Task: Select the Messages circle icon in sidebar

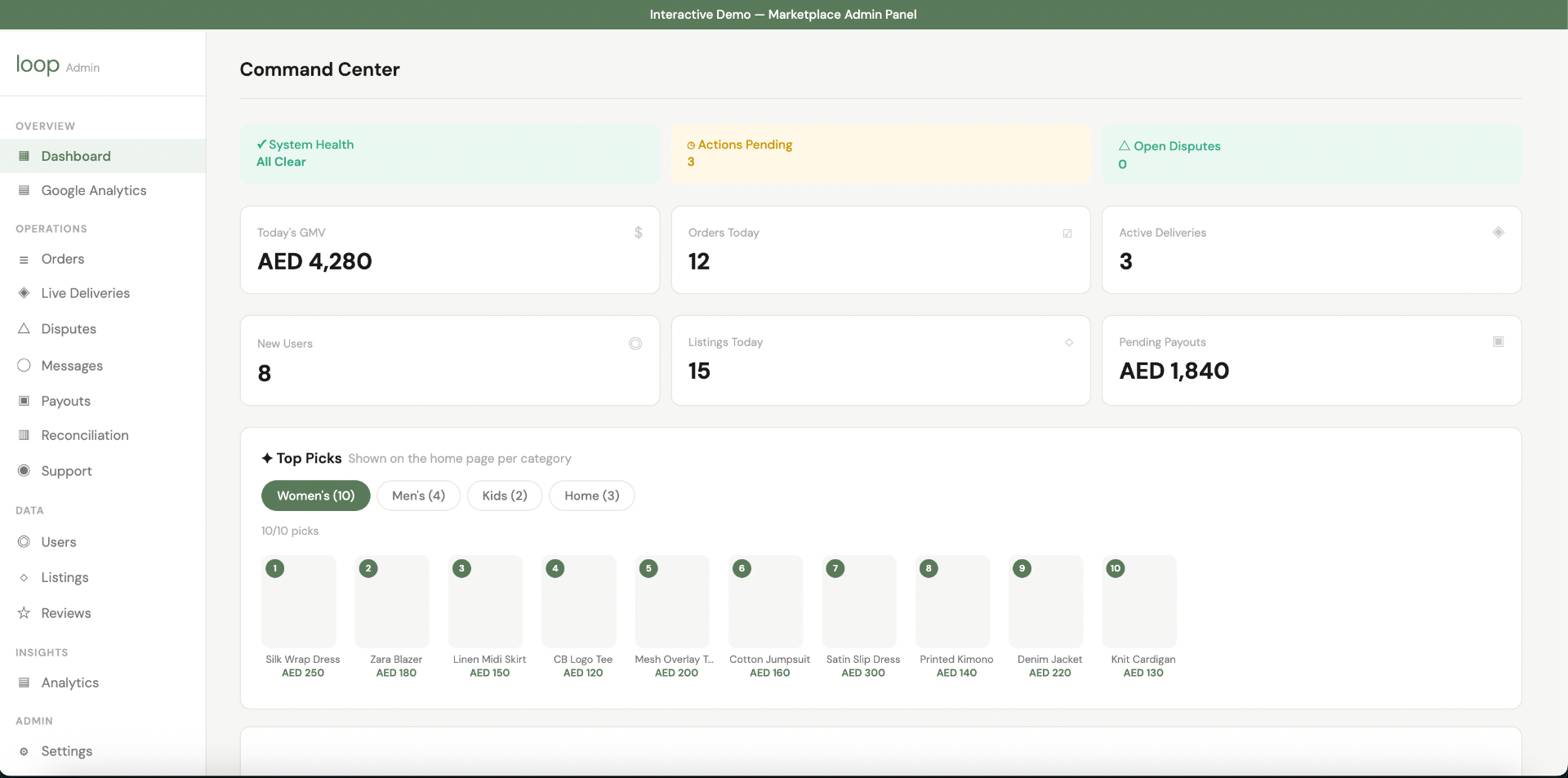Action: point(24,365)
